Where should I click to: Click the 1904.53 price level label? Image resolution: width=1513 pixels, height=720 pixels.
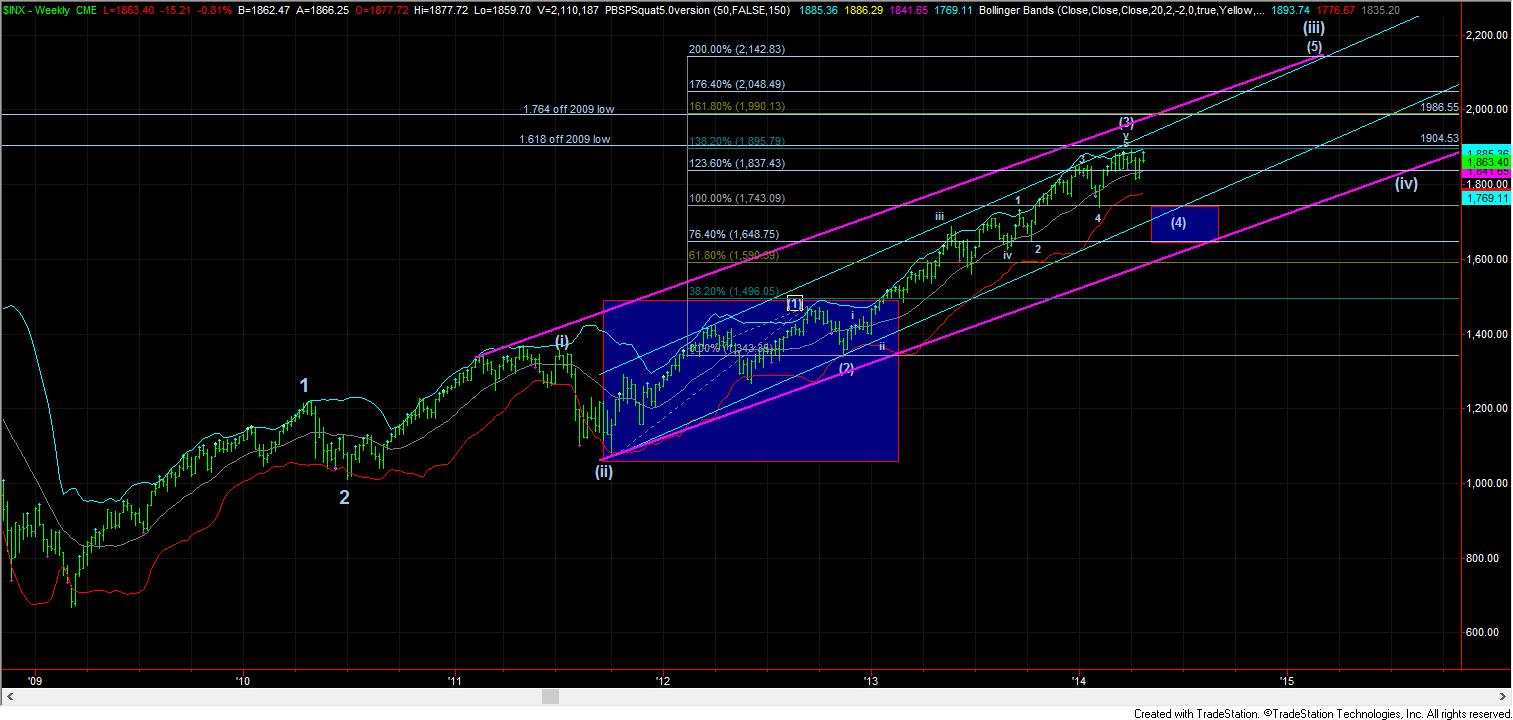tap(1439, 138)
